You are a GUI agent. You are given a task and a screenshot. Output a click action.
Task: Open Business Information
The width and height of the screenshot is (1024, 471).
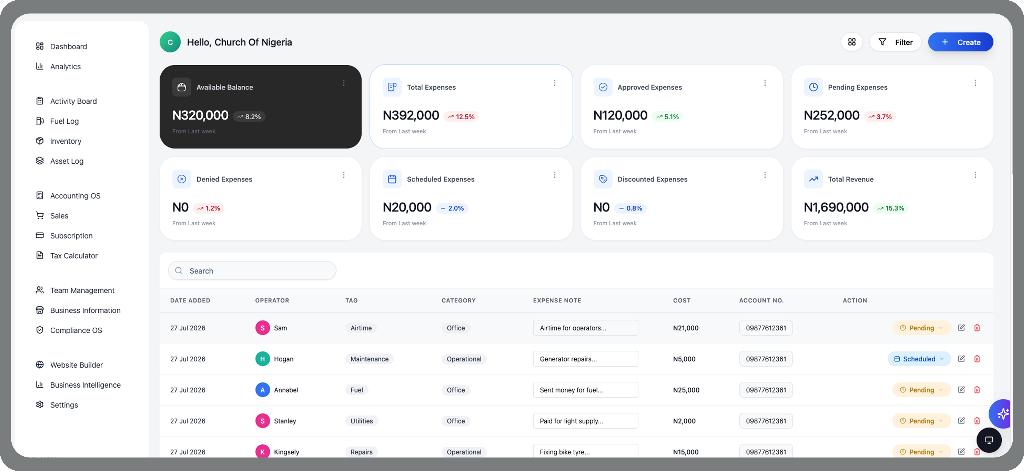coord(78,310)
